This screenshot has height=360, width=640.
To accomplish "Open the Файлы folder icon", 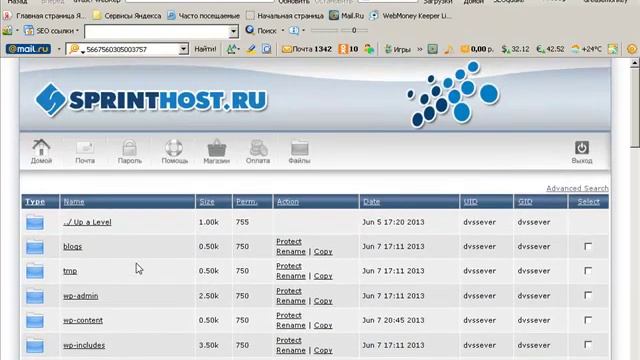I will click(299, 151).
